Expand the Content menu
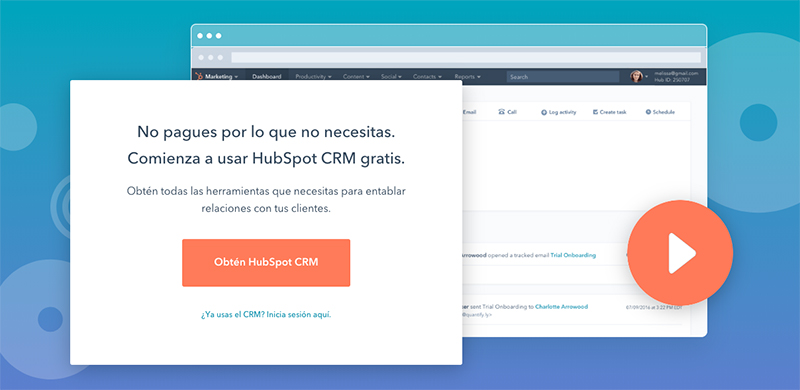The image size is (800, 390). pos(356,77)
